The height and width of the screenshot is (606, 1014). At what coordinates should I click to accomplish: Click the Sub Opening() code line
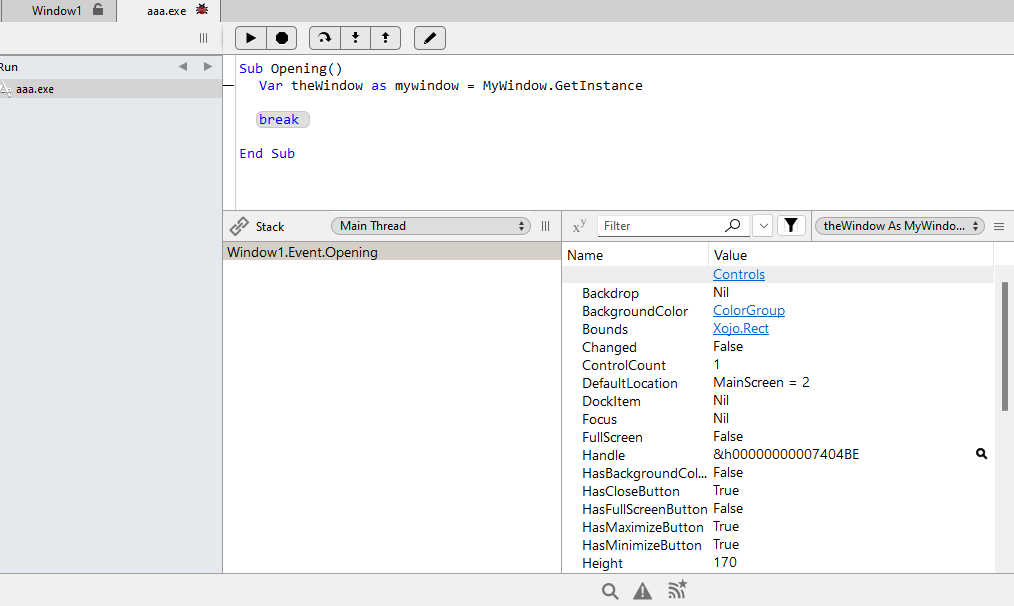[x=290, y=69]
